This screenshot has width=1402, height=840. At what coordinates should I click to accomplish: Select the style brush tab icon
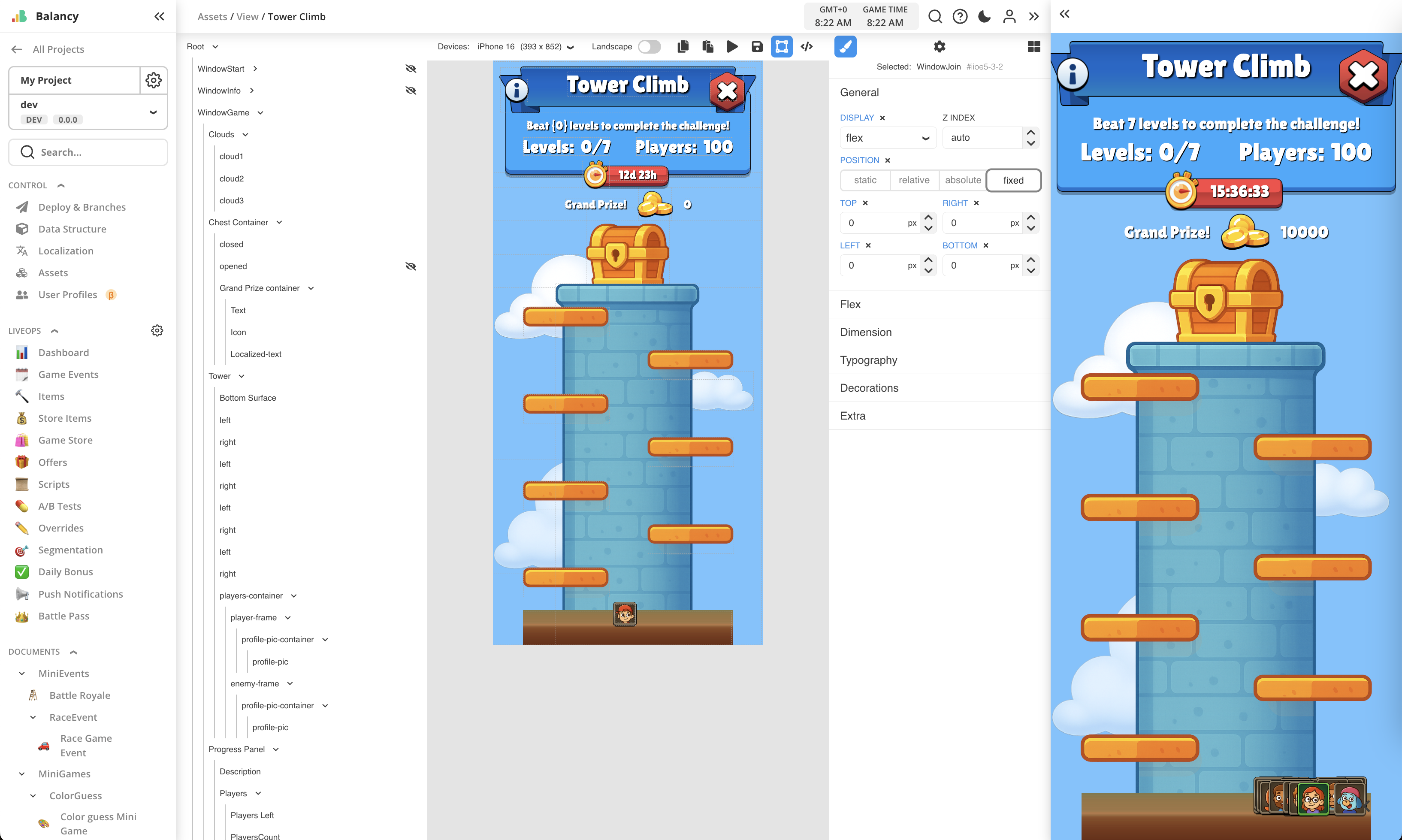point(845,46)
